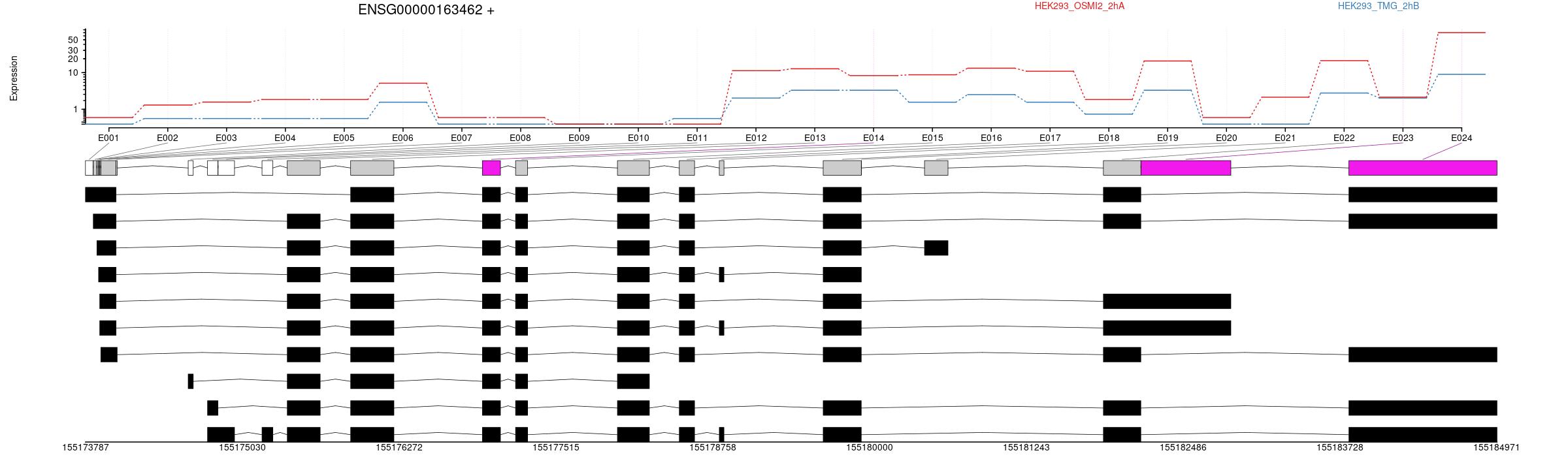
Task: Select the HEK293_OSMI2_2hA legend label
Action: [x=1079, y=6]
